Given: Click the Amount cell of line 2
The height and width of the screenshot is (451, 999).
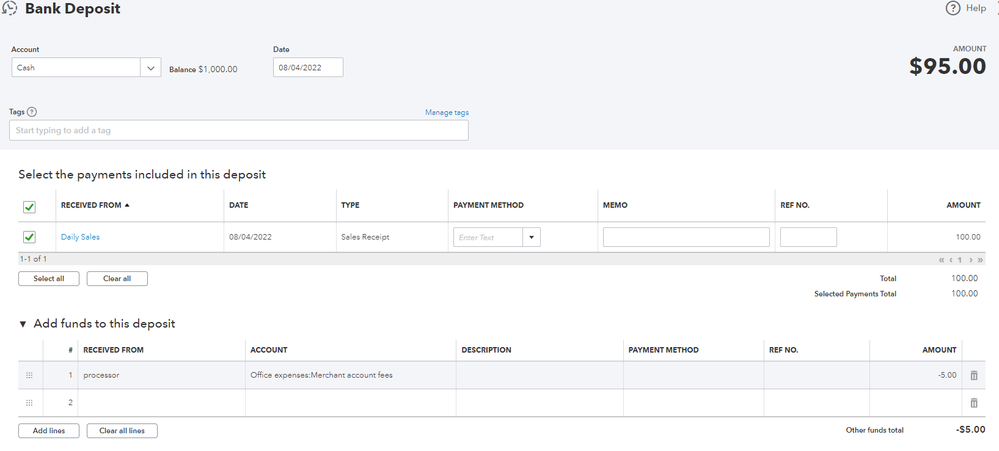Looking at the screenshot, I should click(x=916, y=403).
